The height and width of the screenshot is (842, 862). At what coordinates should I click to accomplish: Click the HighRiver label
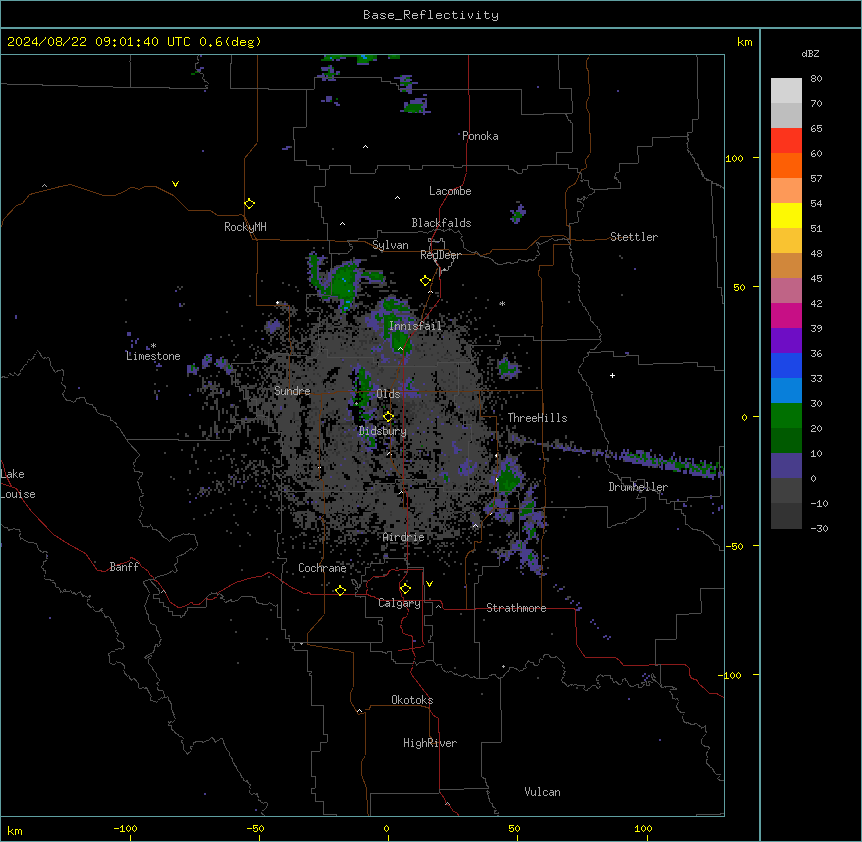pos(430,743)
